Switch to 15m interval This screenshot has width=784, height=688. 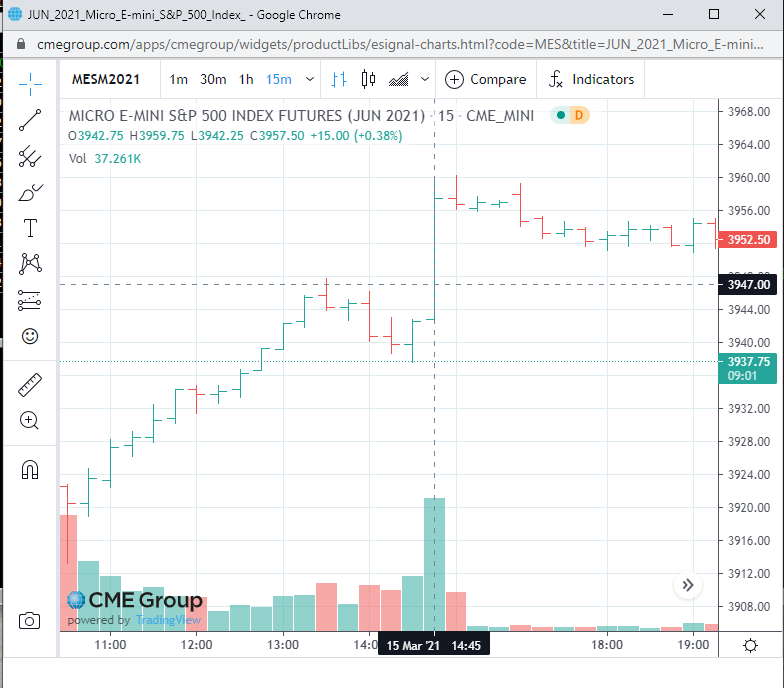[278, 80]
